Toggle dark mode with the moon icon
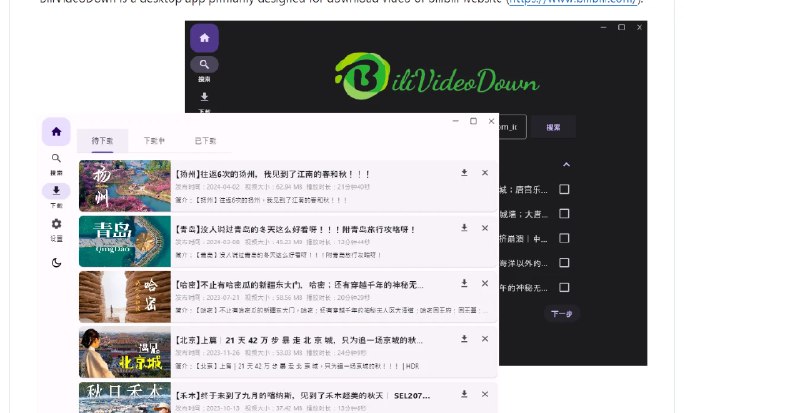The width and height of the screenshot is (800, 413). 56,263
